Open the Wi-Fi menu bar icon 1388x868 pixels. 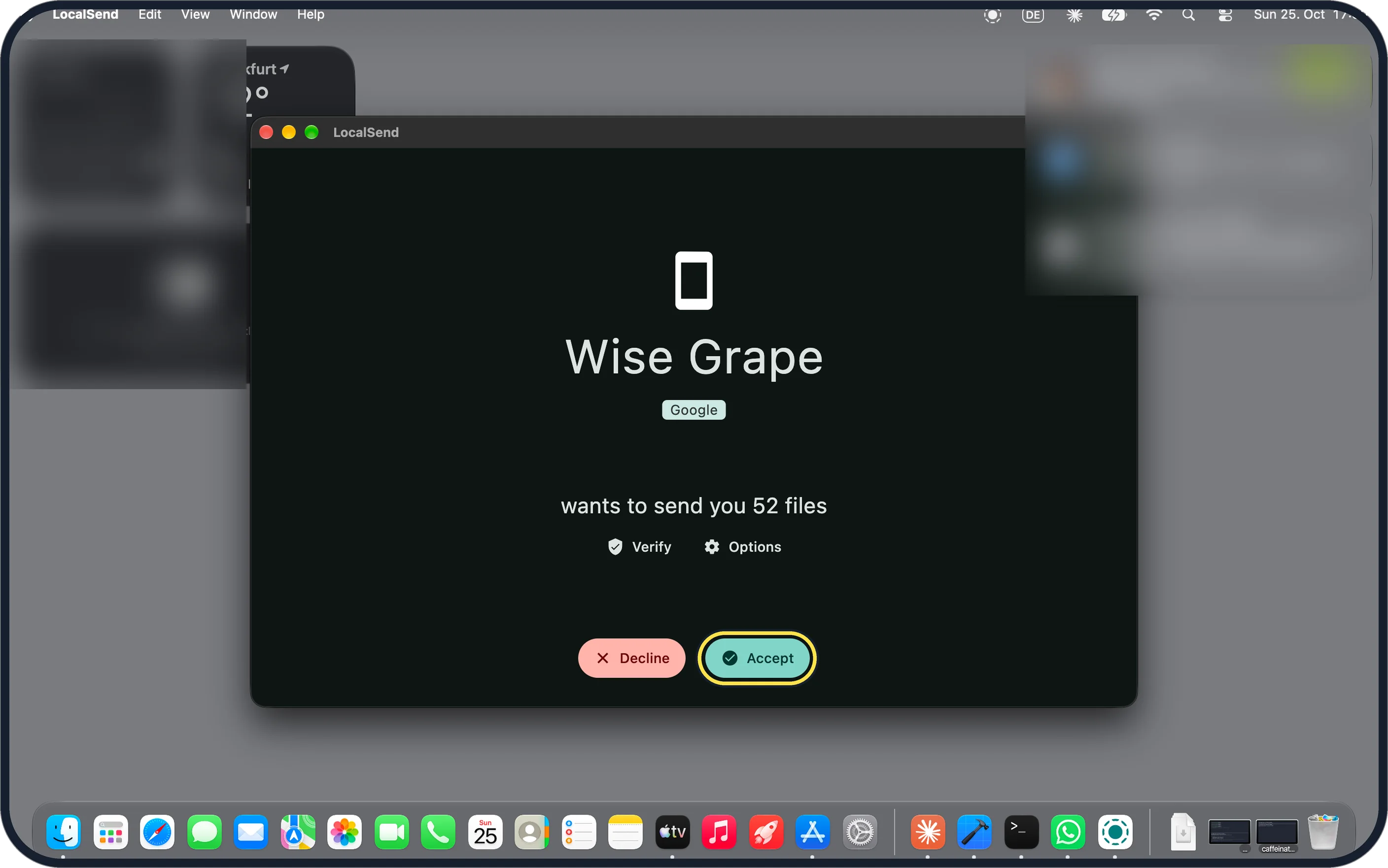point(1154,15)
